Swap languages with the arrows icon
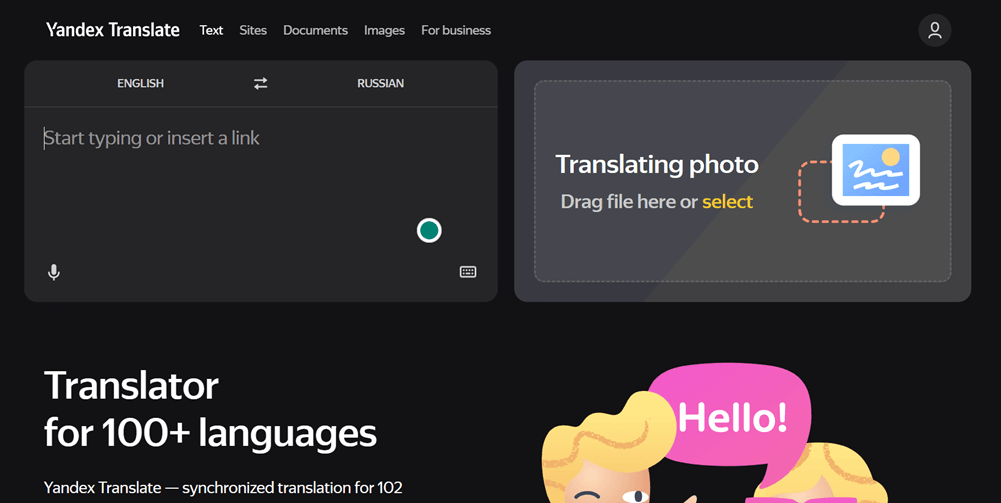 pyautogui.click(x=260, y=83)
